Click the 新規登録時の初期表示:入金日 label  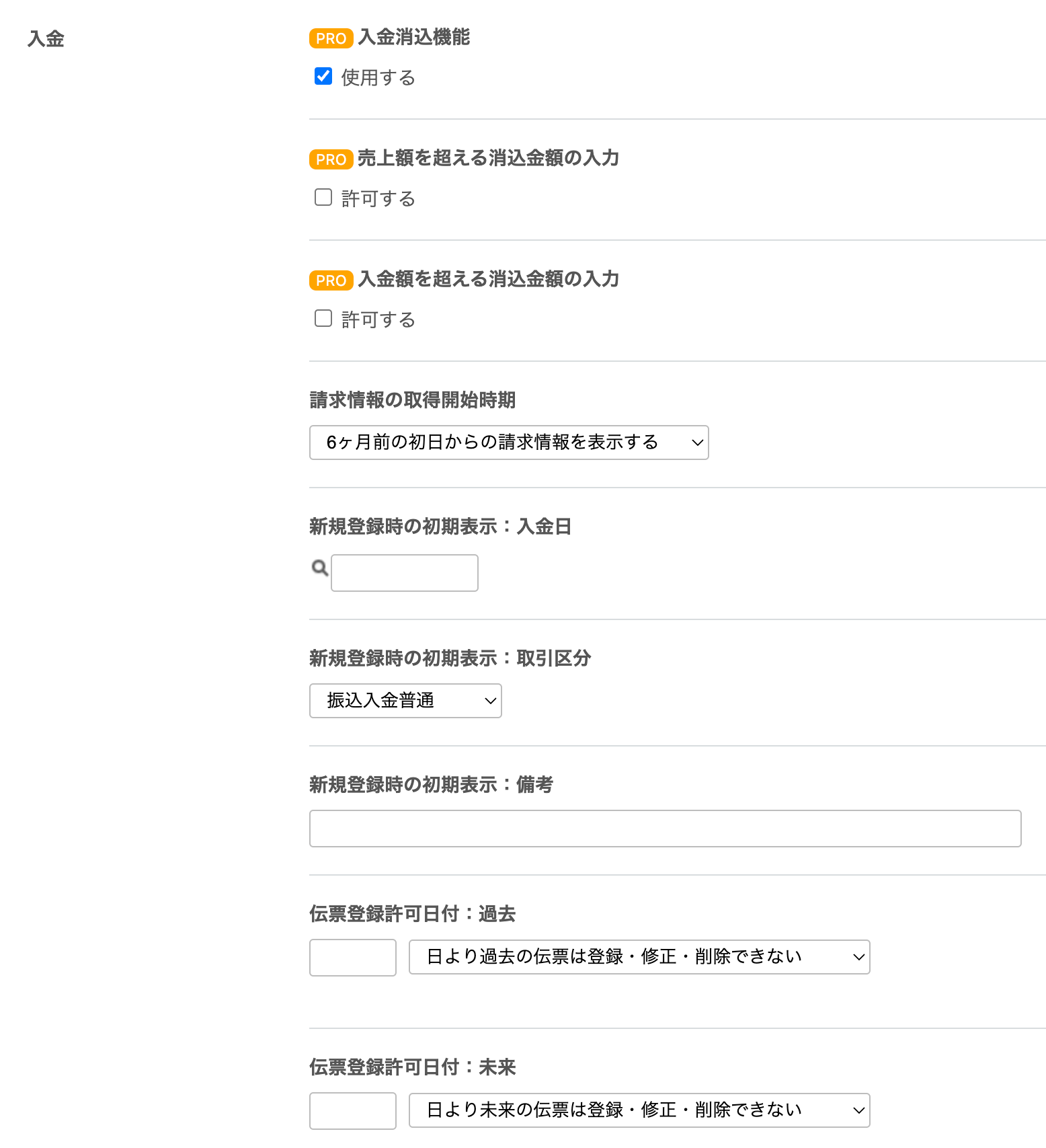pos(441,527)
